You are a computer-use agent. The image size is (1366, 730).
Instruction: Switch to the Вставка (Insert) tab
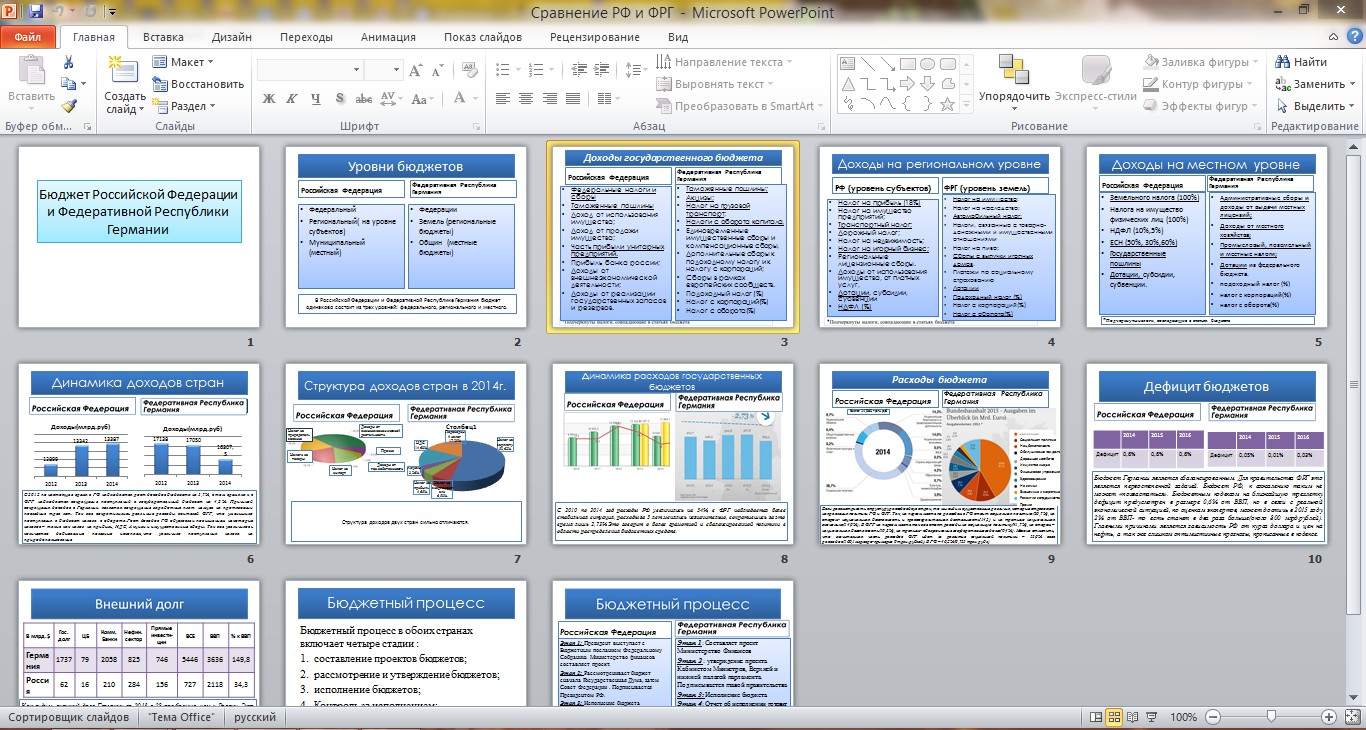point(163,37)
